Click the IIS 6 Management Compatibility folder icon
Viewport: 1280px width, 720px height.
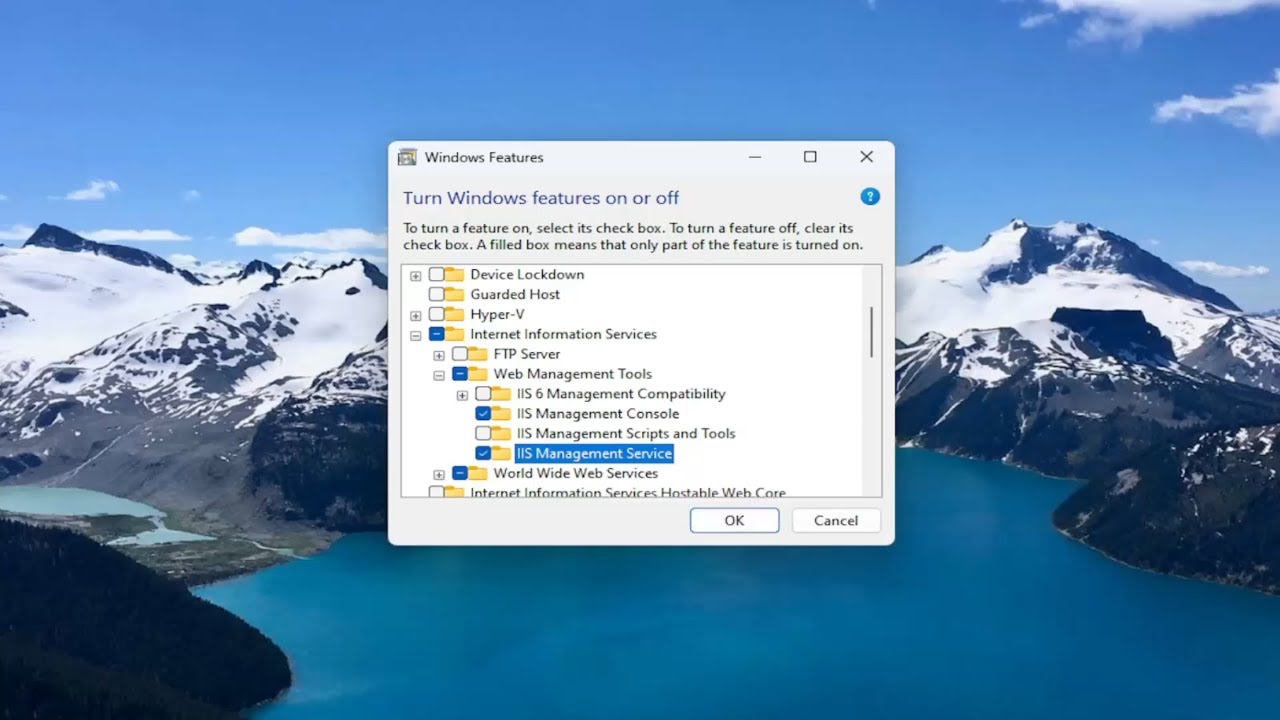(x=501, y=394)
